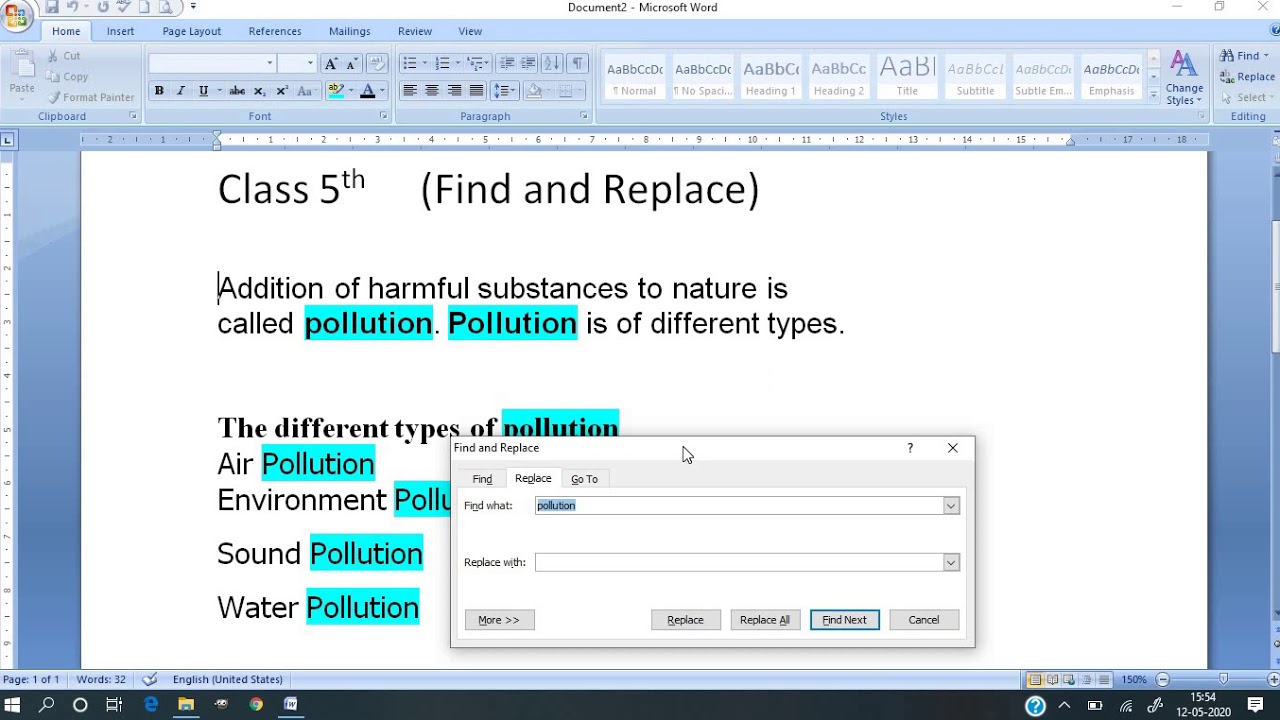Viewport: 1280px width, 720px height.
Task: Open the Font dialog launcher
Action: (383, 116)
